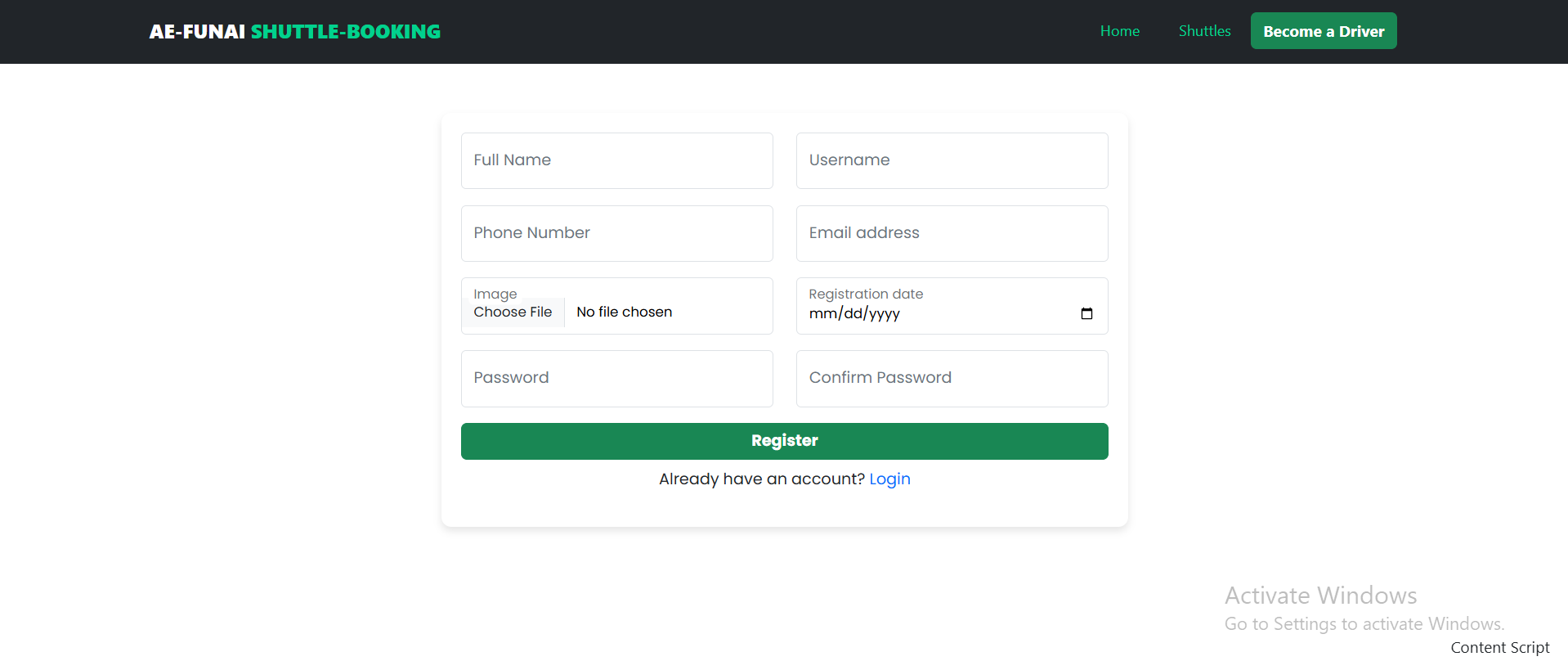Focus the first Password field
The image size is (1568, 670).
tap(616, 379)
